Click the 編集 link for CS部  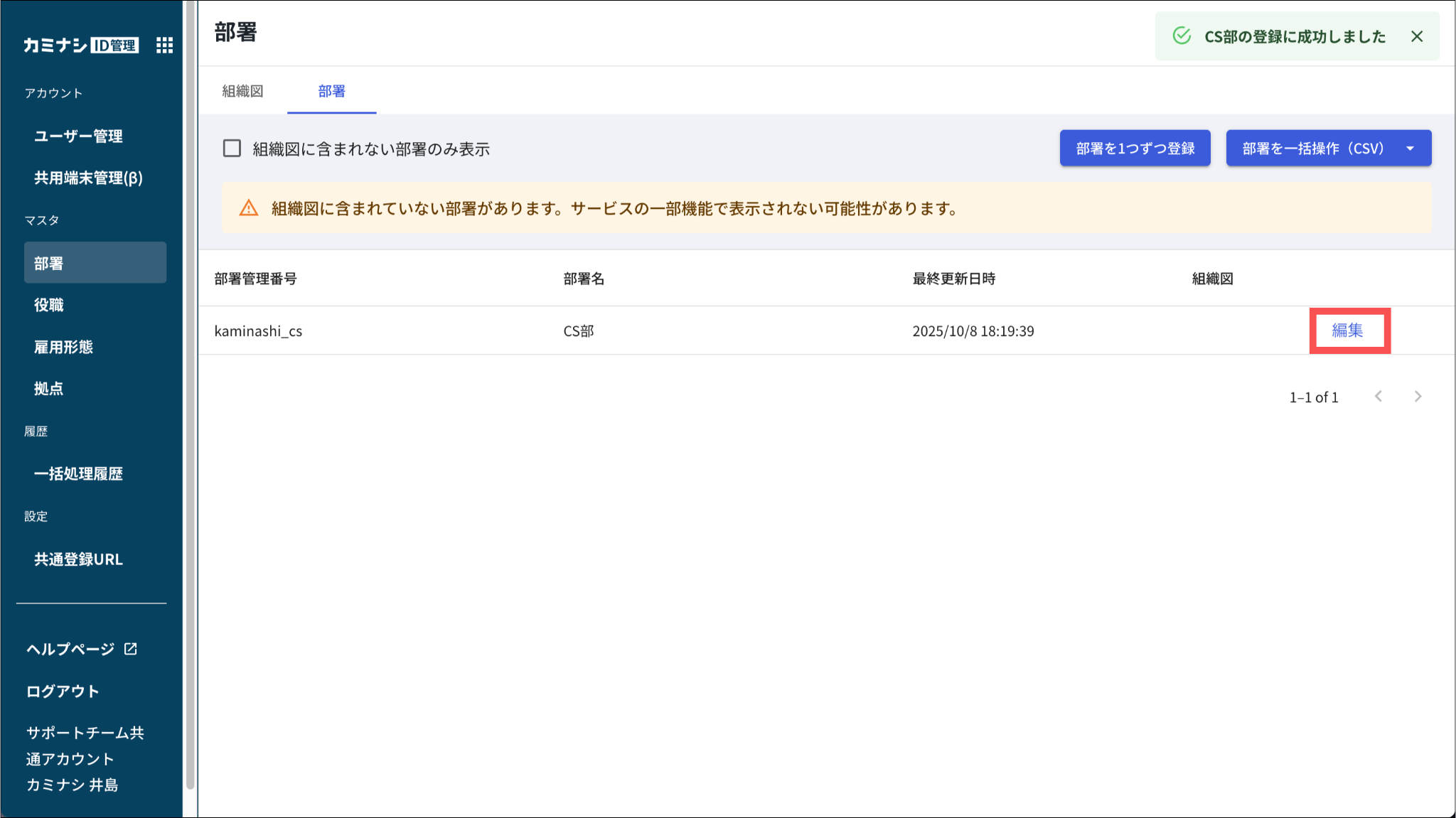(x=1347, y=330)
